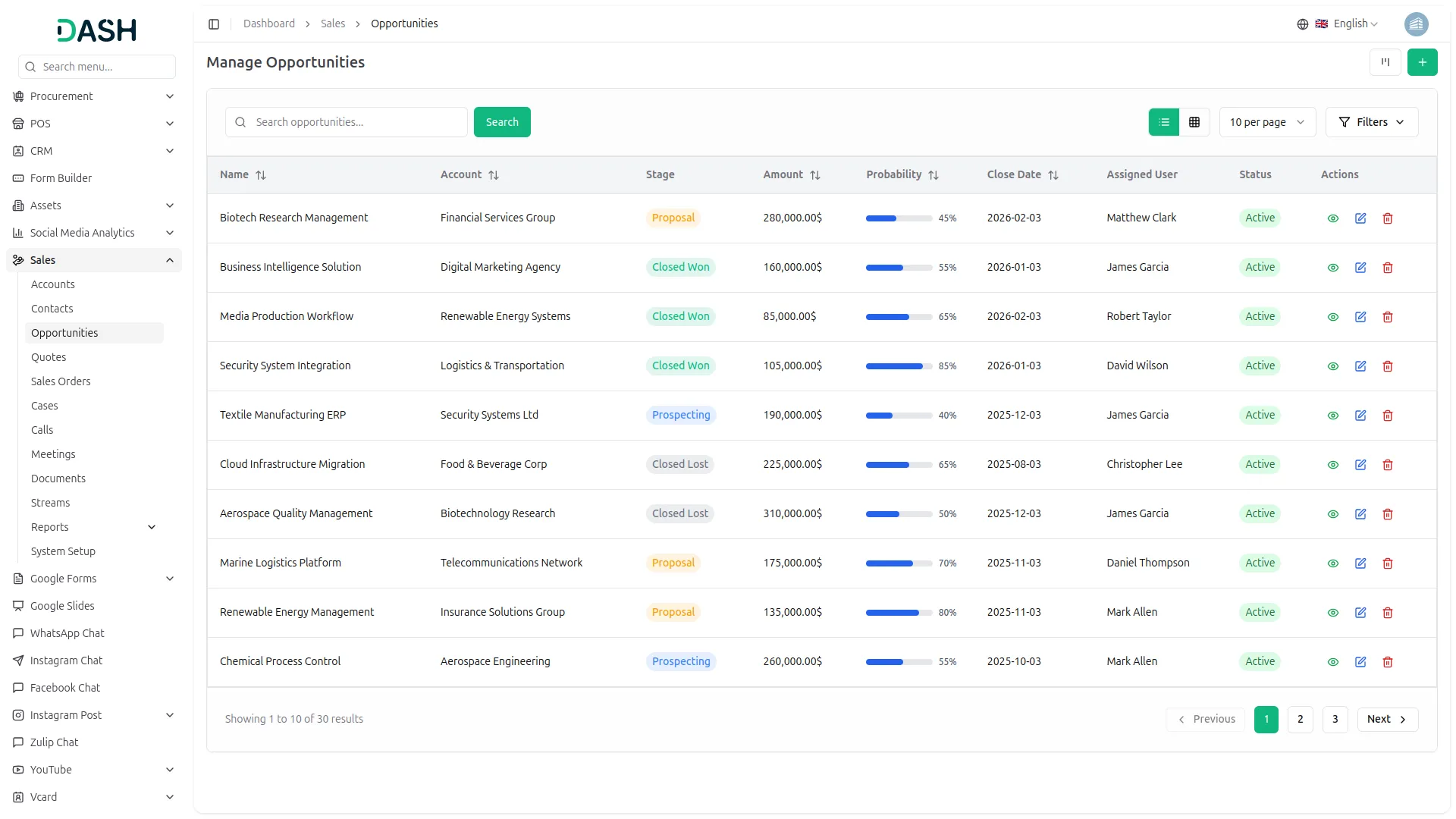Toggle the sidebar collapse icon
Viewport: 1456px width, 819px height.
click(x=214, y=24)
